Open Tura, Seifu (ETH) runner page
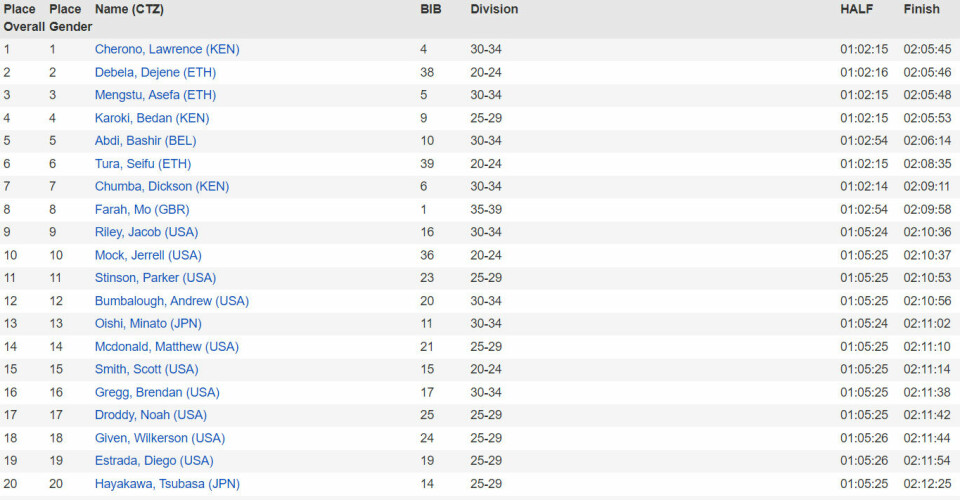960x500 pixels. [143, 164]
